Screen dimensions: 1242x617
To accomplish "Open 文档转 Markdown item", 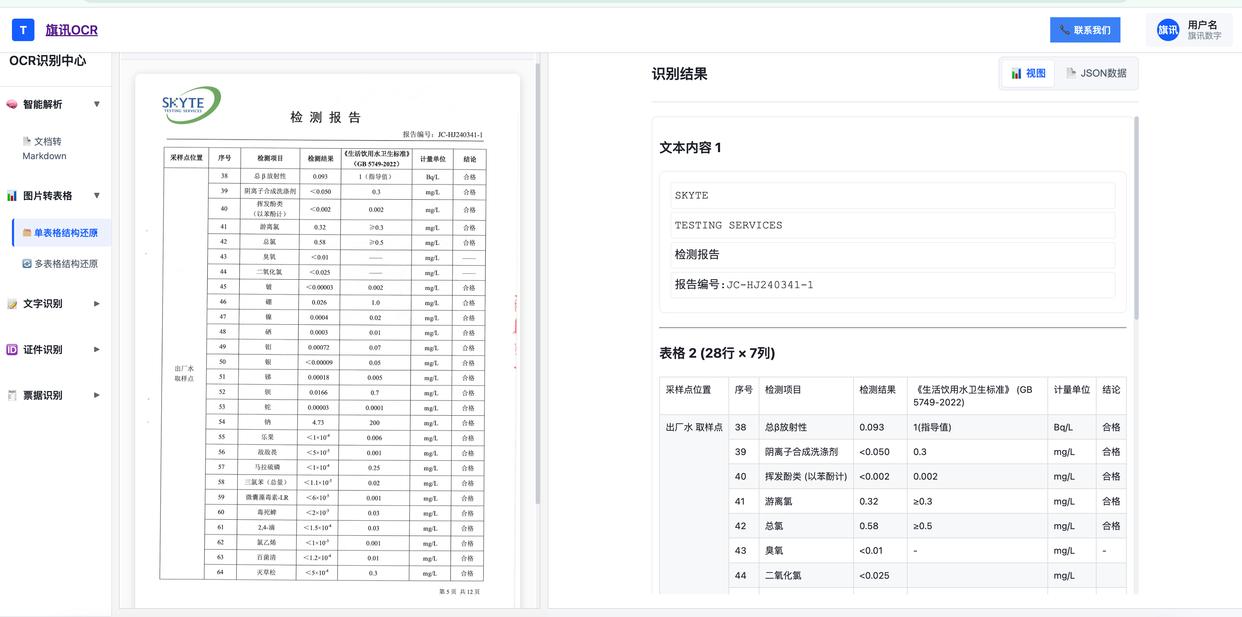I will pyautogui.click(x=44, y=148).
